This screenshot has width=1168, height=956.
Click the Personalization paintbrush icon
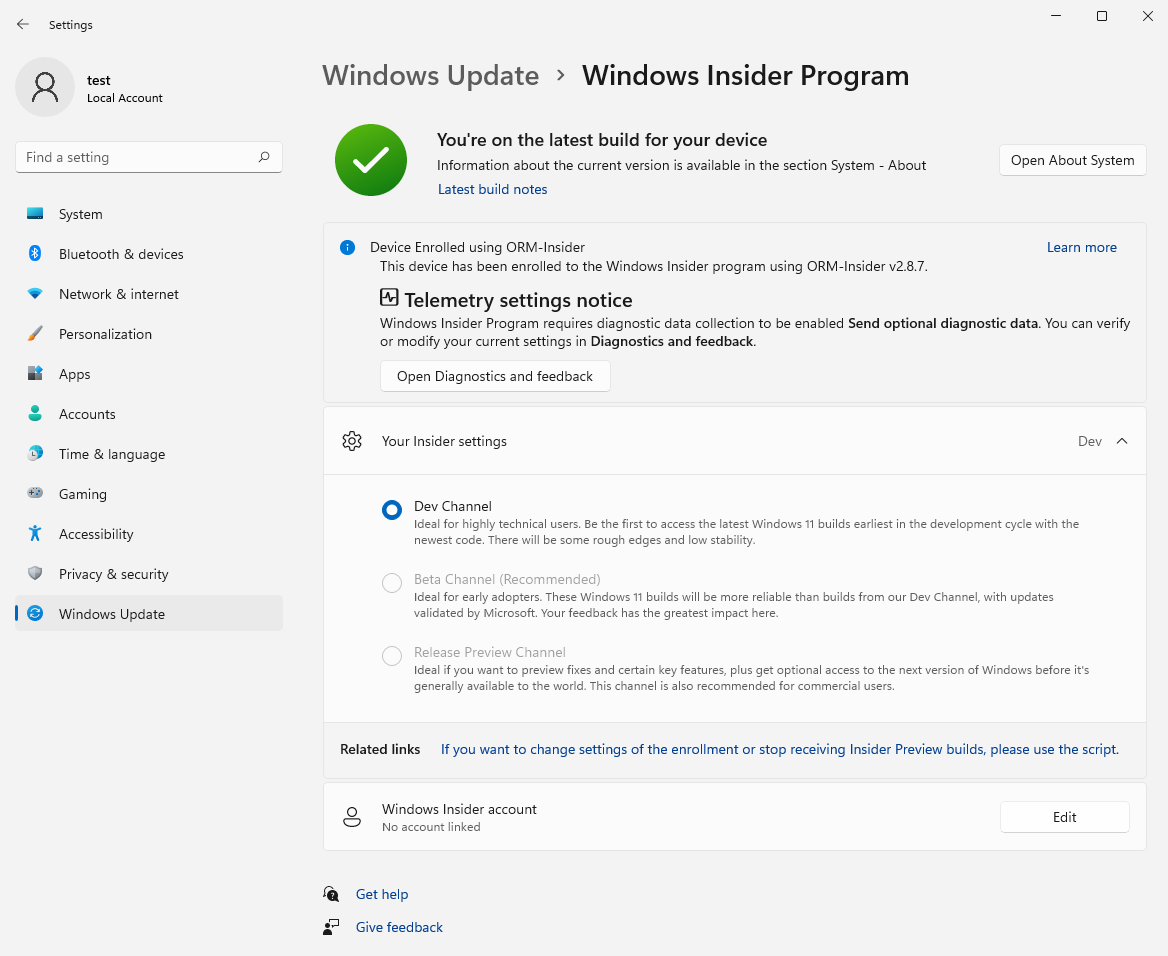35,334
